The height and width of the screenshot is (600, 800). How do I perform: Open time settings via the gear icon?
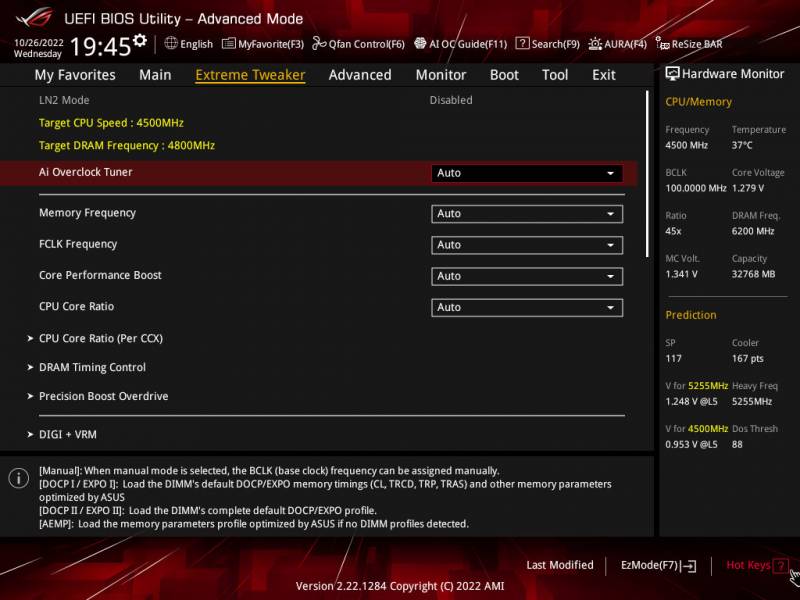[140, 40]
